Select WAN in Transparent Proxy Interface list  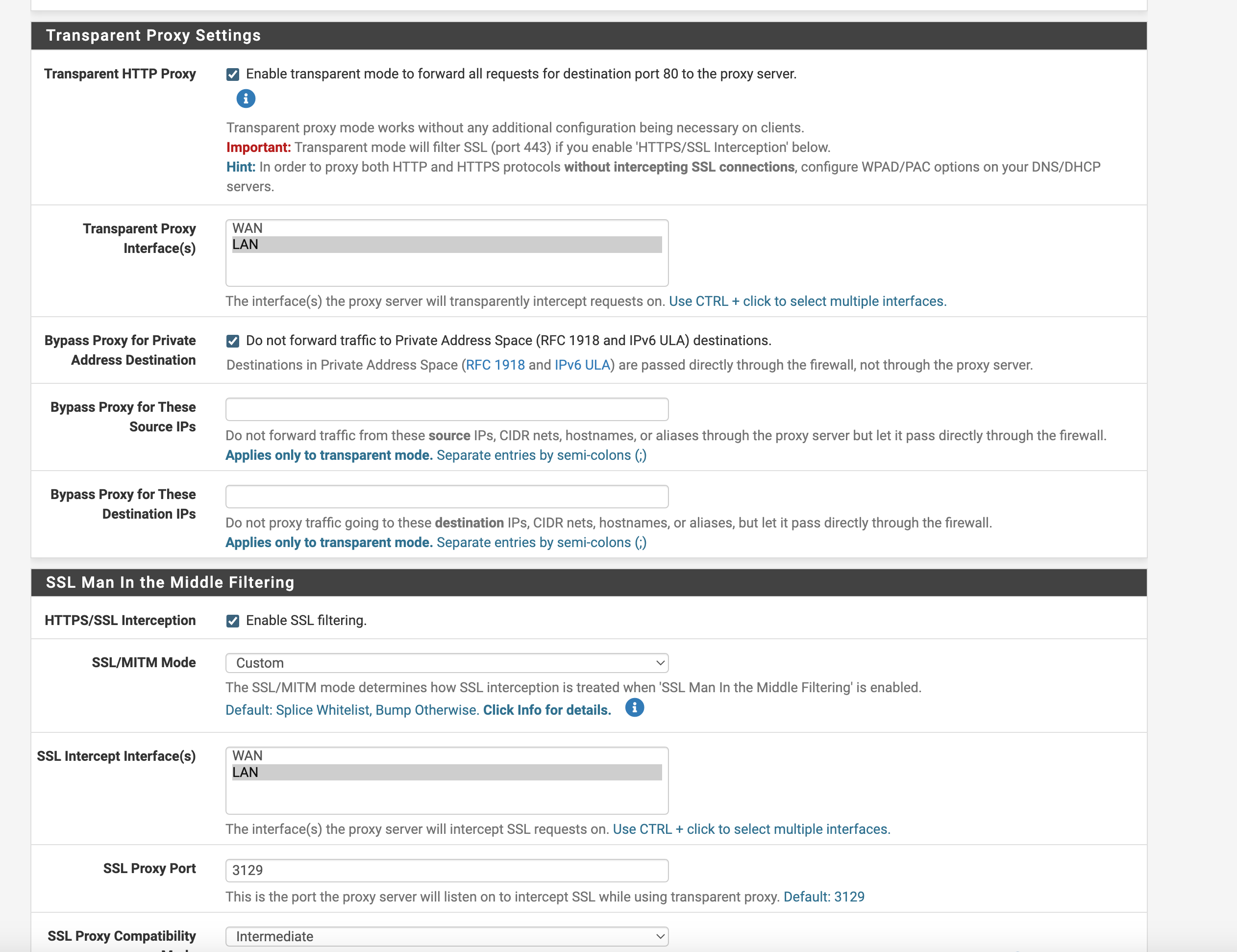(447, 228)
